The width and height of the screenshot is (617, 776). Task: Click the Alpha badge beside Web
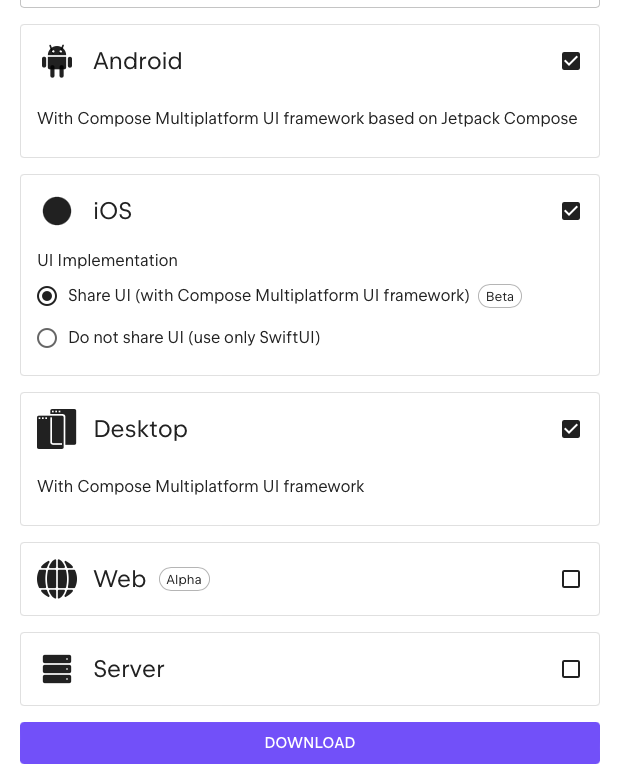tap(184, 580)
